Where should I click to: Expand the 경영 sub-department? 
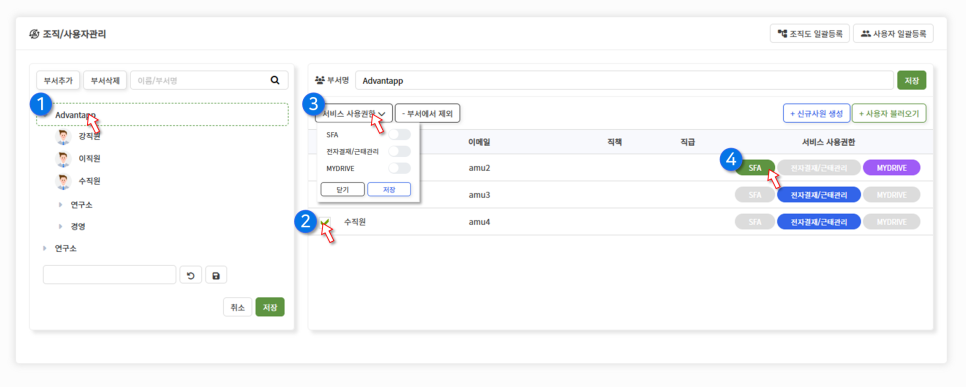click(x=60, y=227)
